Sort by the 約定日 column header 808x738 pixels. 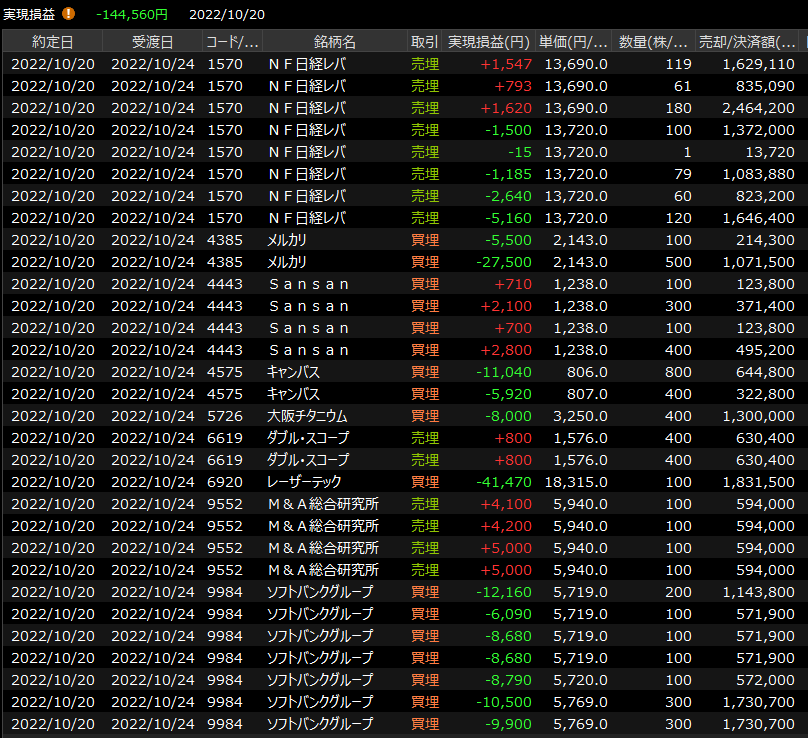52,41
